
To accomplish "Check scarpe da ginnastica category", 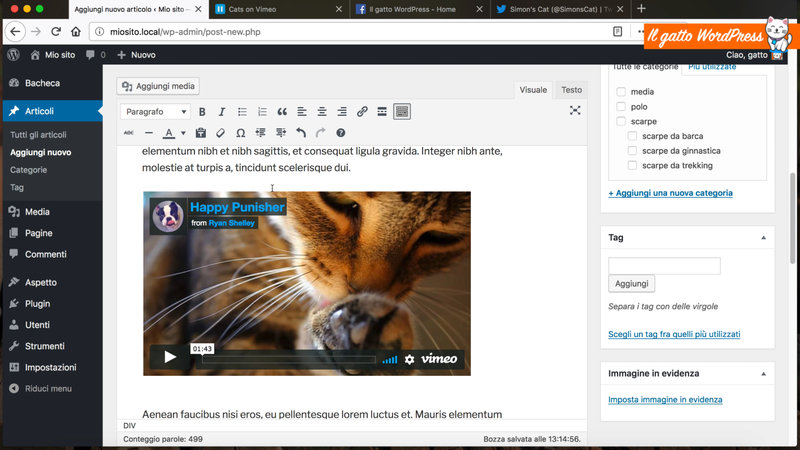I will point(632,151).
